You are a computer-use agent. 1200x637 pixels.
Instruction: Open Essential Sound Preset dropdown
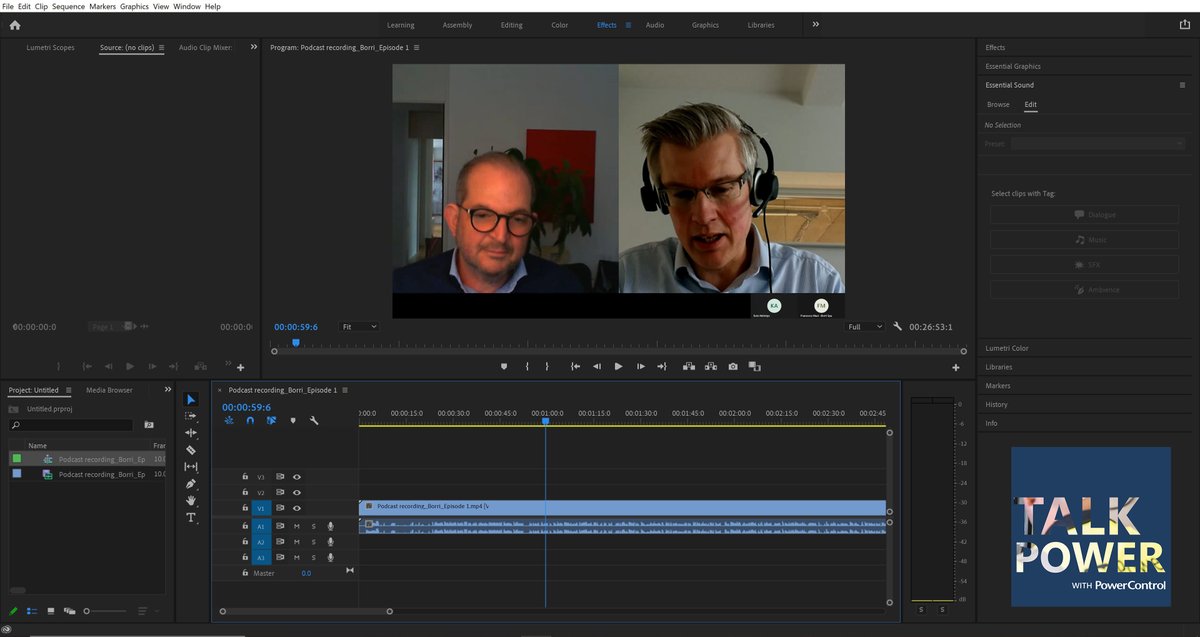[x=1098, y=144]
